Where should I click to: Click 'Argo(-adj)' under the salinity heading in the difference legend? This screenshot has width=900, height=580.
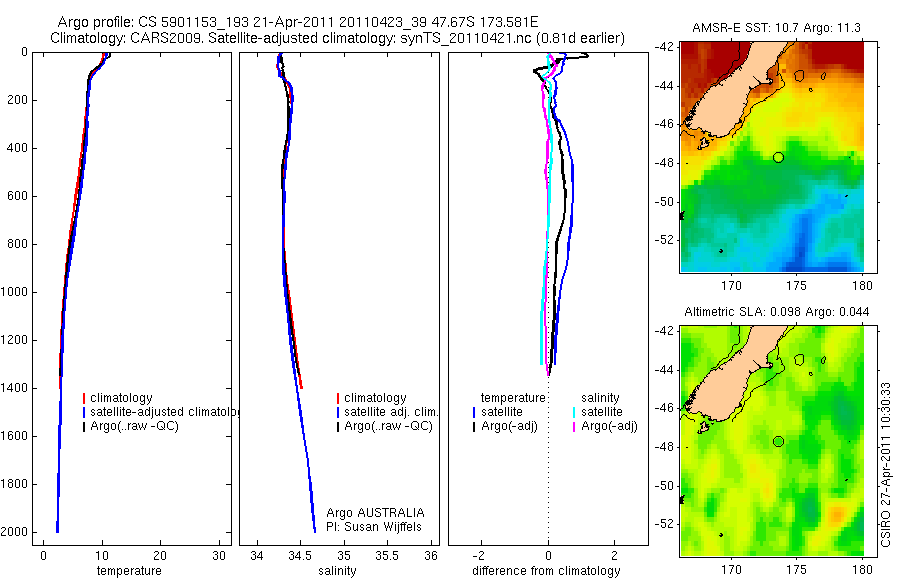pos(609,426)
